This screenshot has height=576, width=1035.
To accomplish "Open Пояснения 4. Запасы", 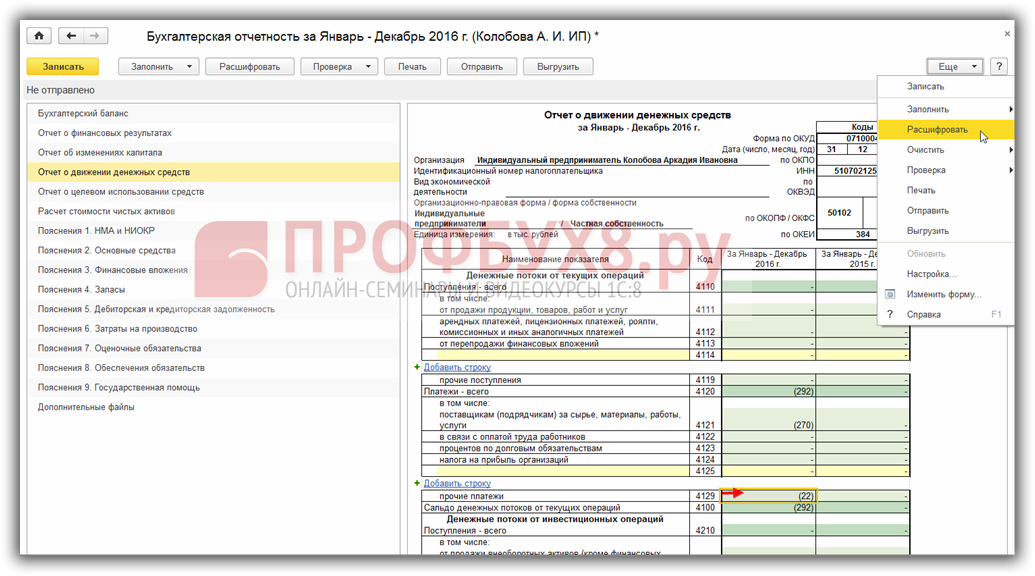I will click(213, 290).
